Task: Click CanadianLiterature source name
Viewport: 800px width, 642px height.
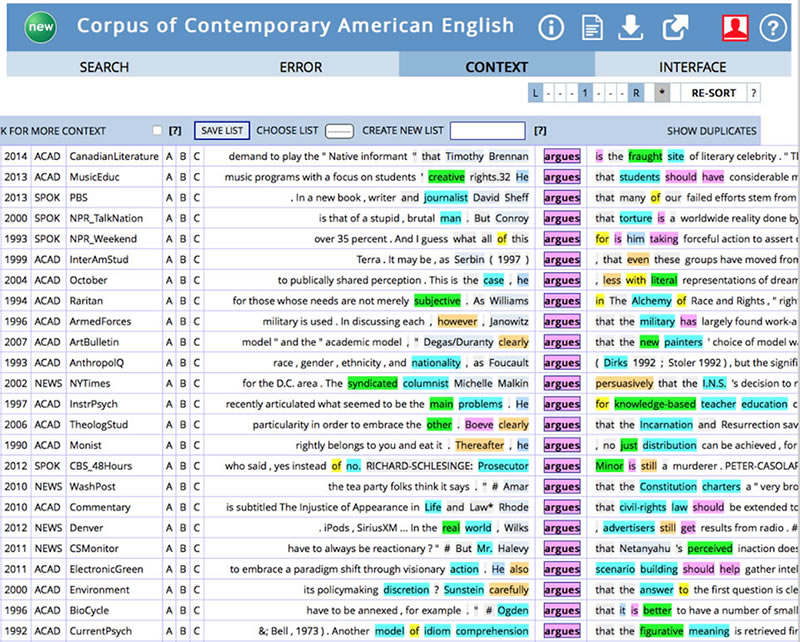Action: coord(114,156)
